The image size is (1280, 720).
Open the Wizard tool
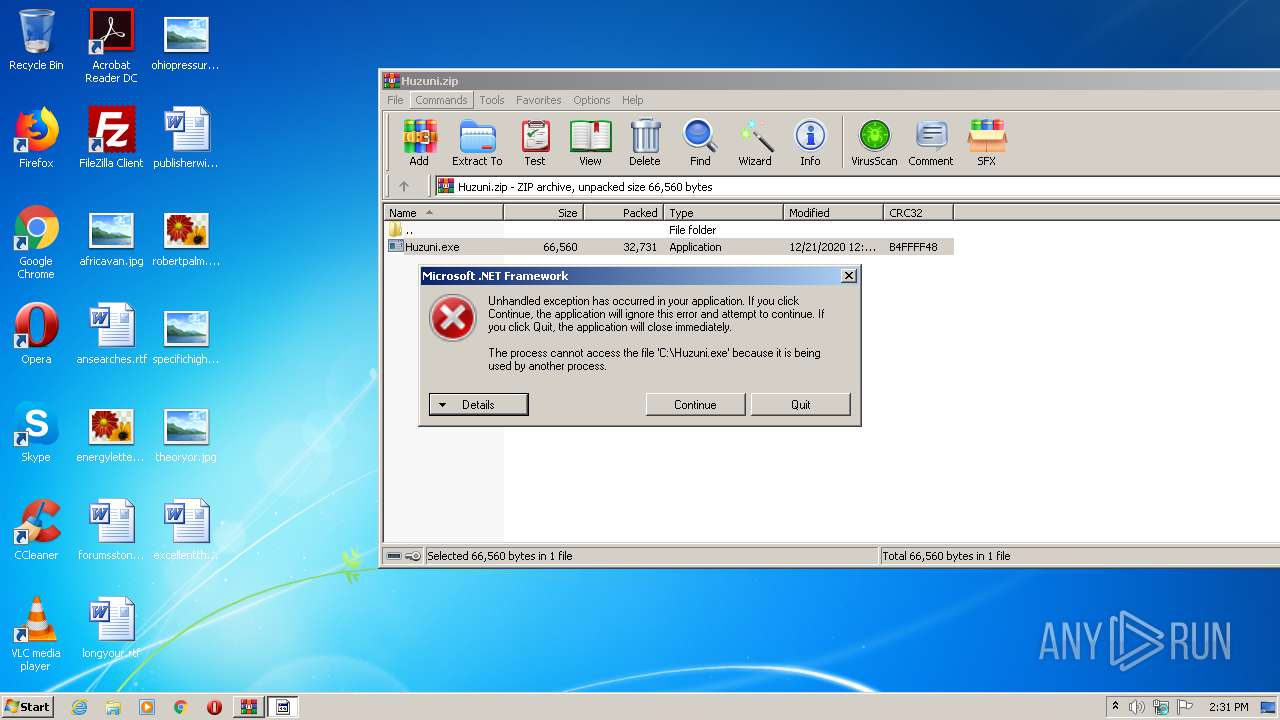coord(755,142)
